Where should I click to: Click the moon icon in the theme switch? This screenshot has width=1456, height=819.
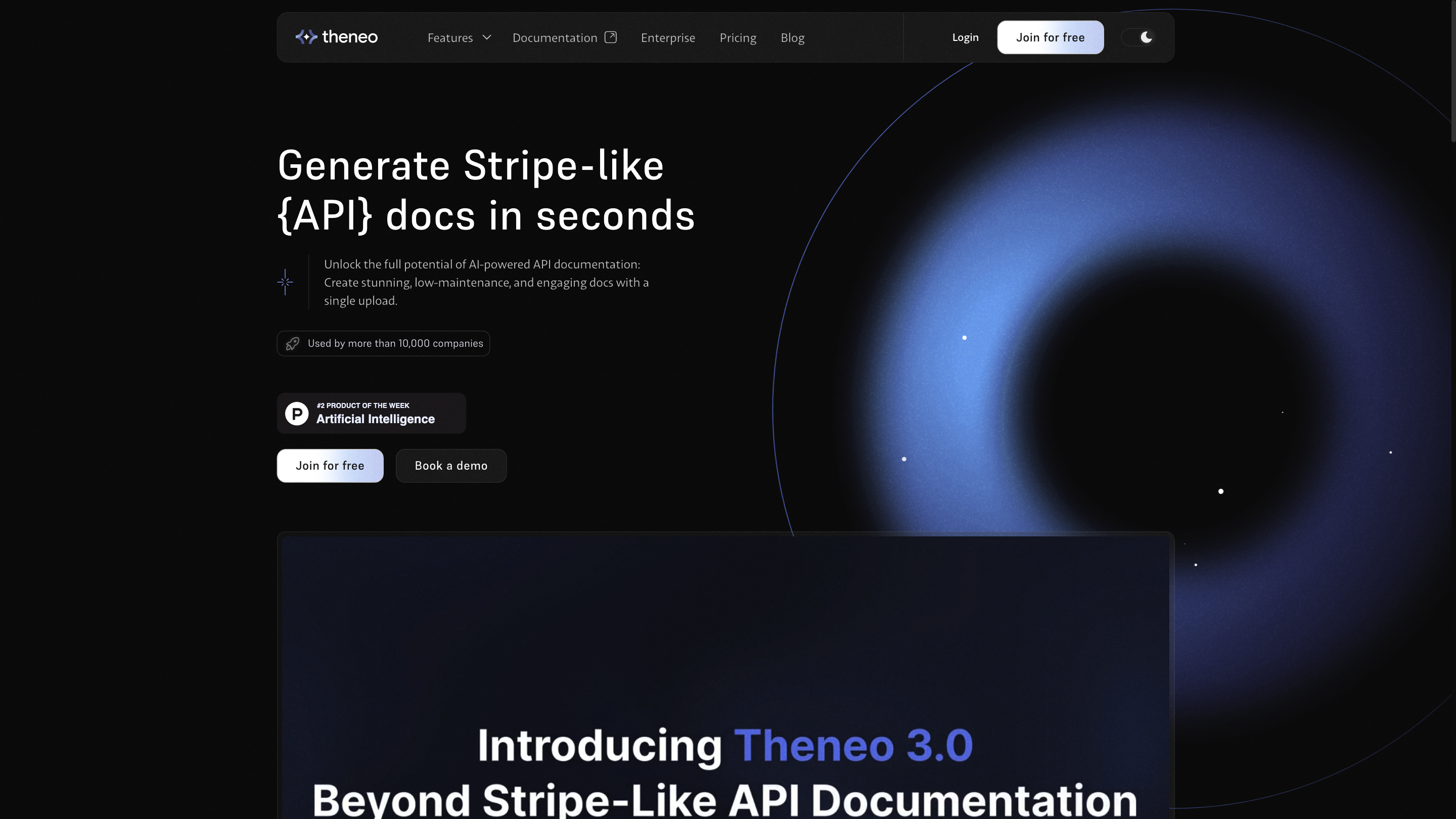click(x=1146, y=37)
